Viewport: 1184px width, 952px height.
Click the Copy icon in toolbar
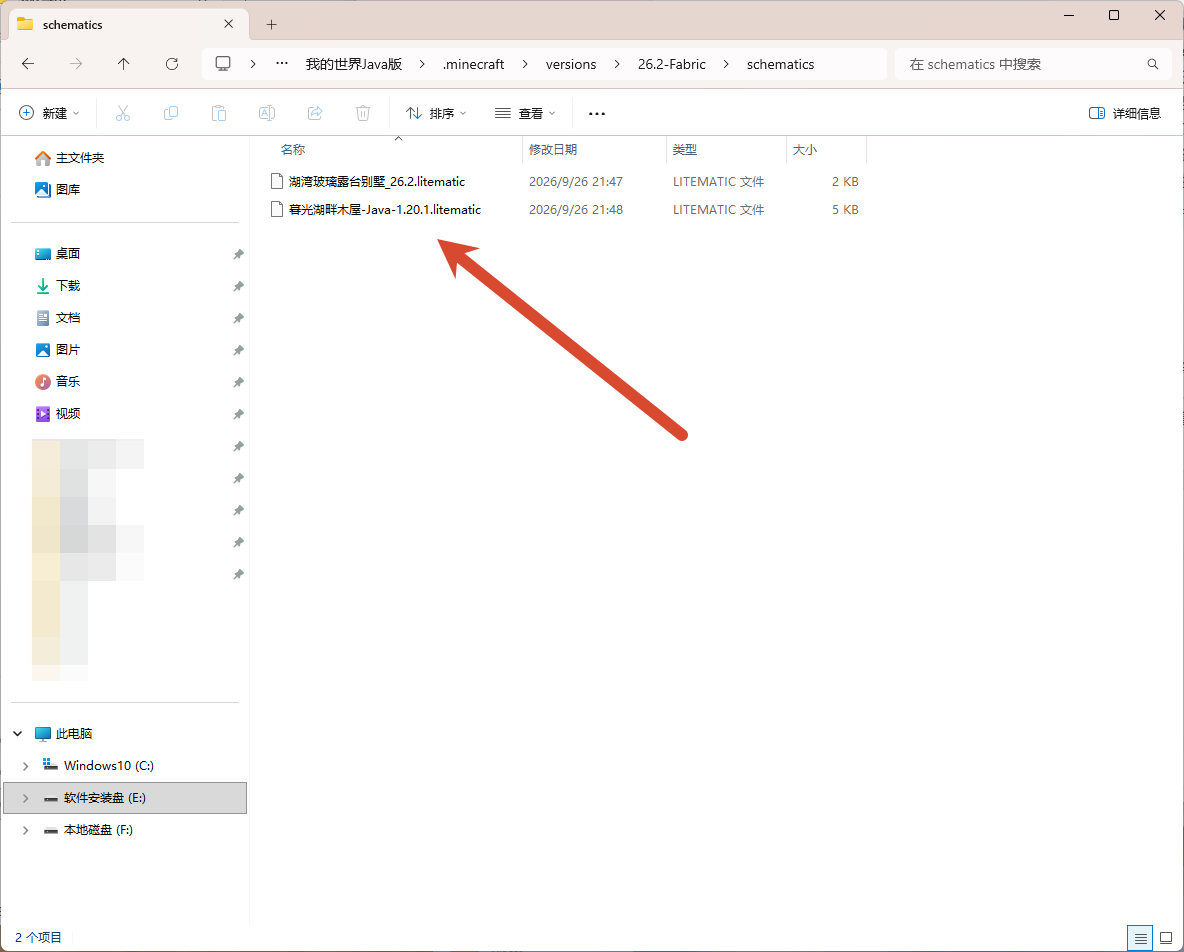coord(171,113)
